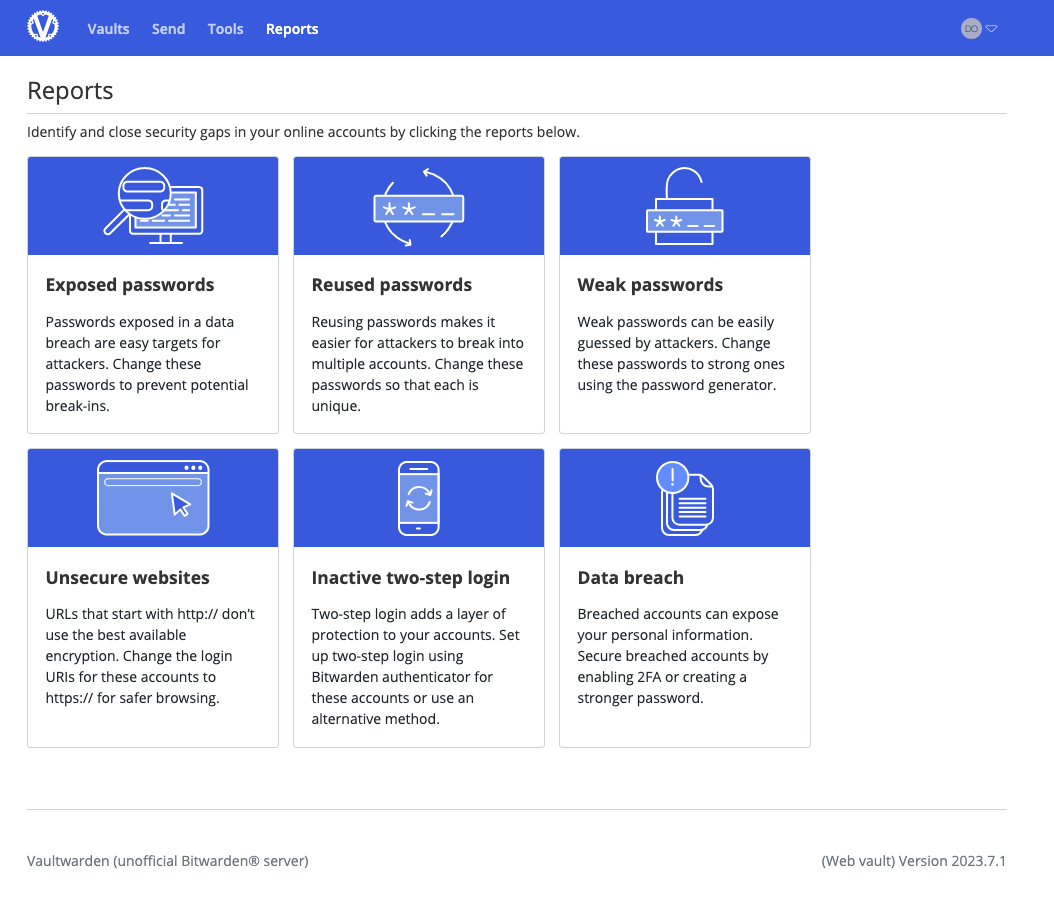
Task: Open the Reused passwords report heading
Action: 391,285
